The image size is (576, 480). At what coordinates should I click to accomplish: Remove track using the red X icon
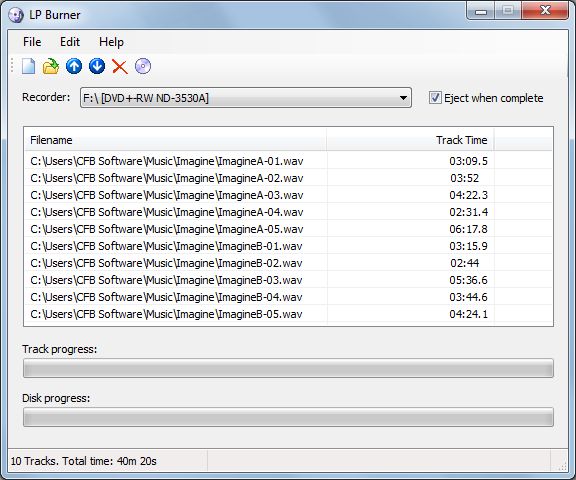(120, 67)
